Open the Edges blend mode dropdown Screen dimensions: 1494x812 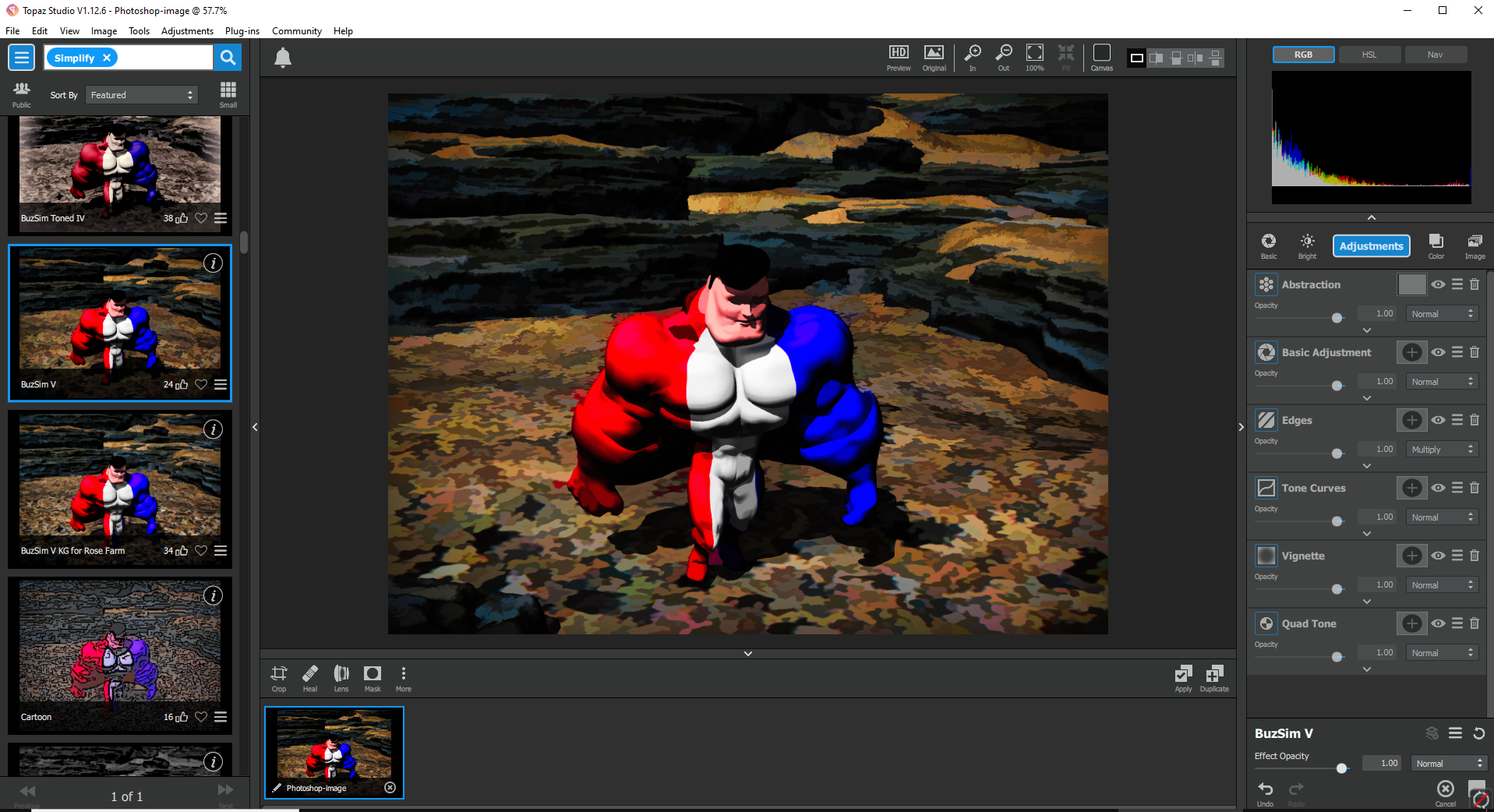point(1442,450)
